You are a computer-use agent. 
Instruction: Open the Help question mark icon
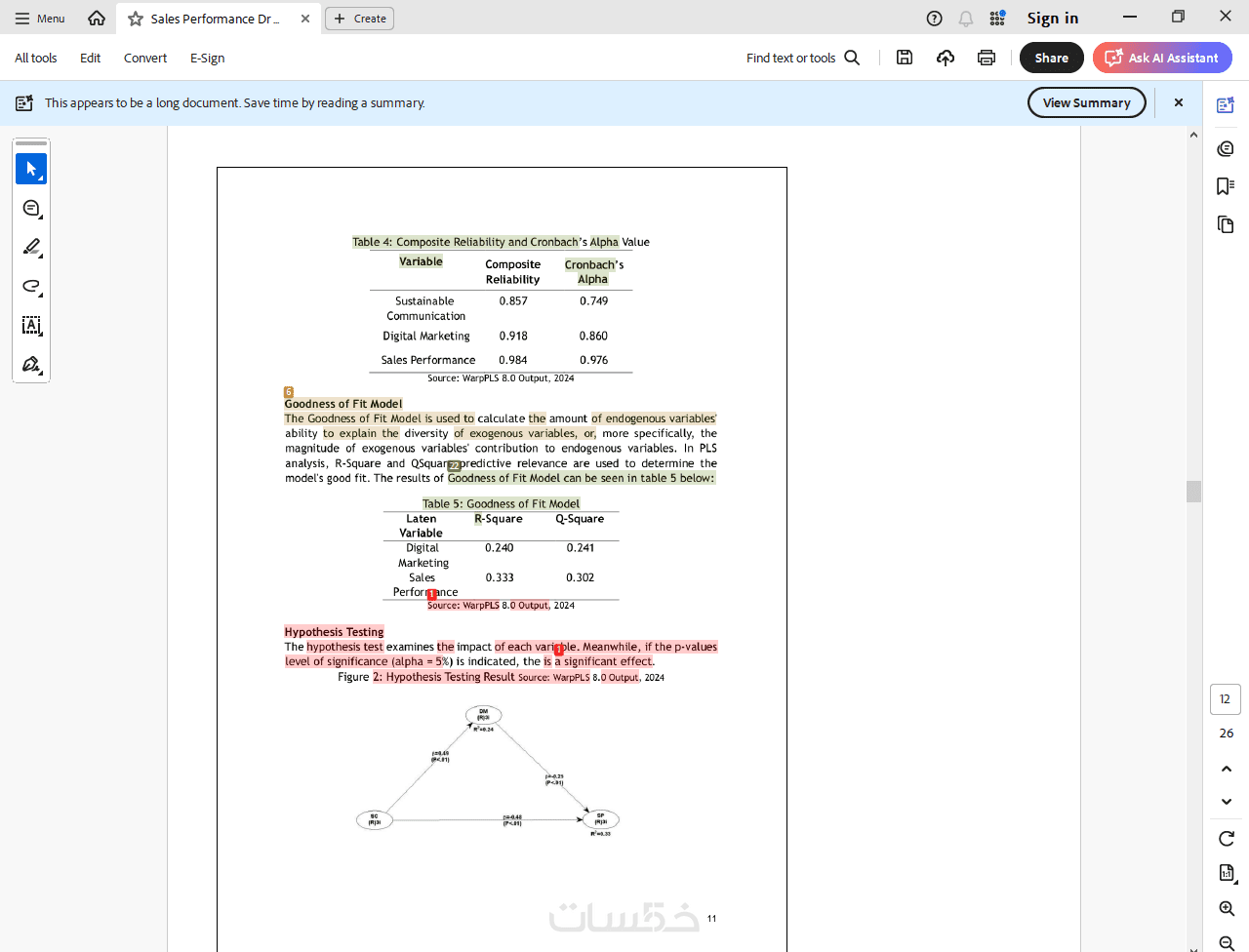tap(934, 19)
